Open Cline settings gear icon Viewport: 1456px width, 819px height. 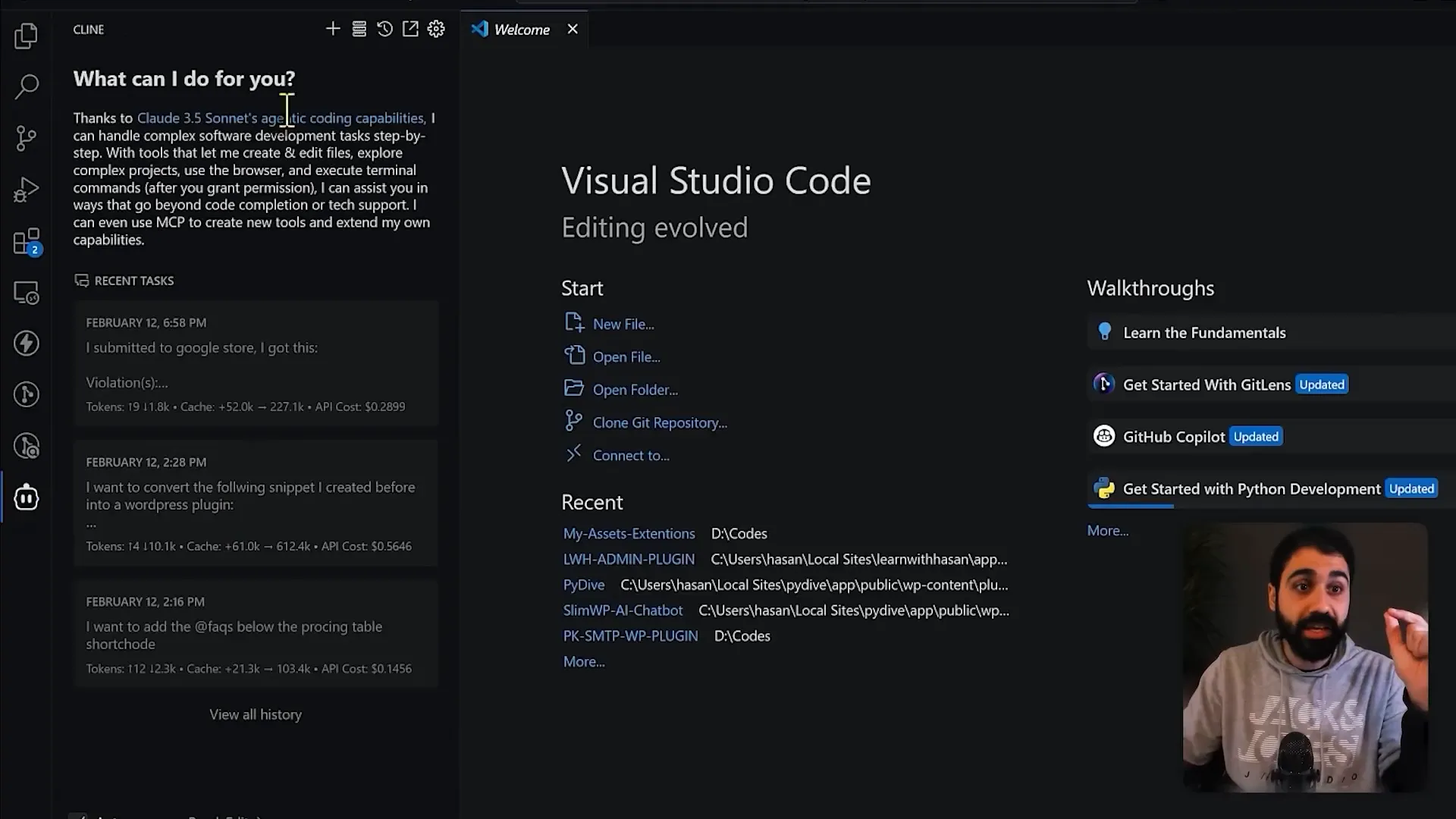tap(436, 29)
